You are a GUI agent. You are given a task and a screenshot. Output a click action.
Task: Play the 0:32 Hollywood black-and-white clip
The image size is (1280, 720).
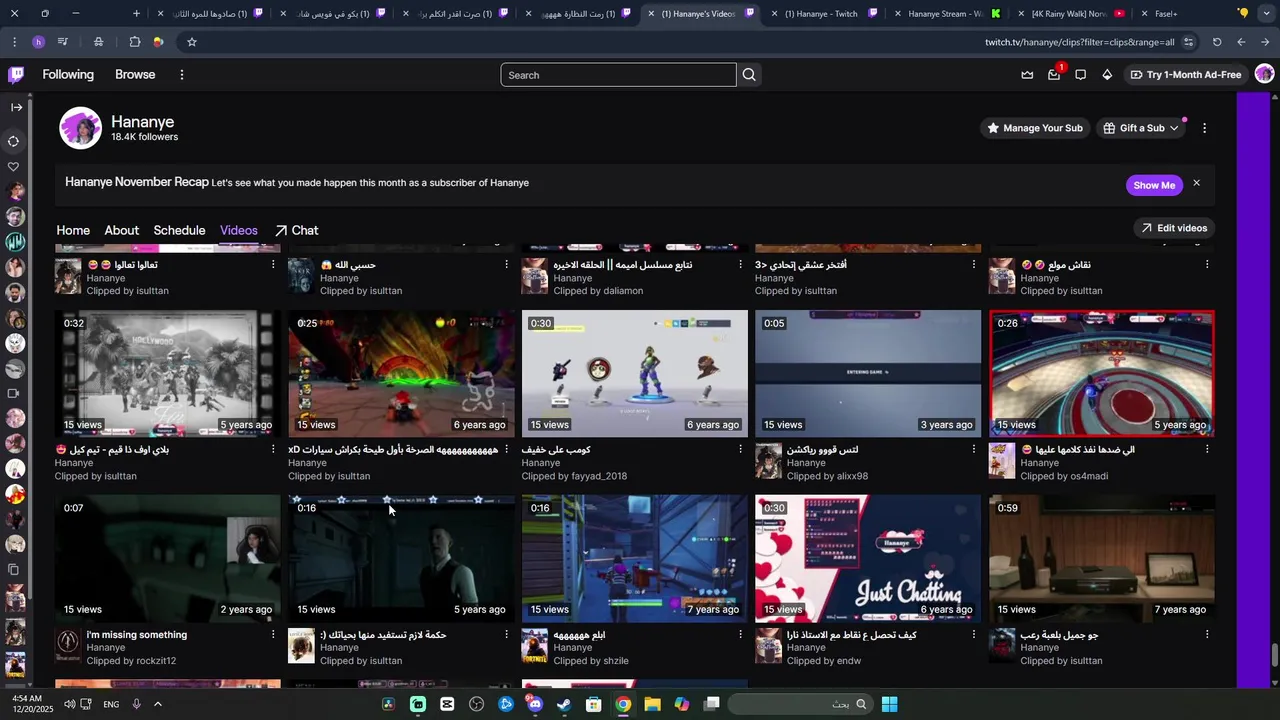[168, 373]
